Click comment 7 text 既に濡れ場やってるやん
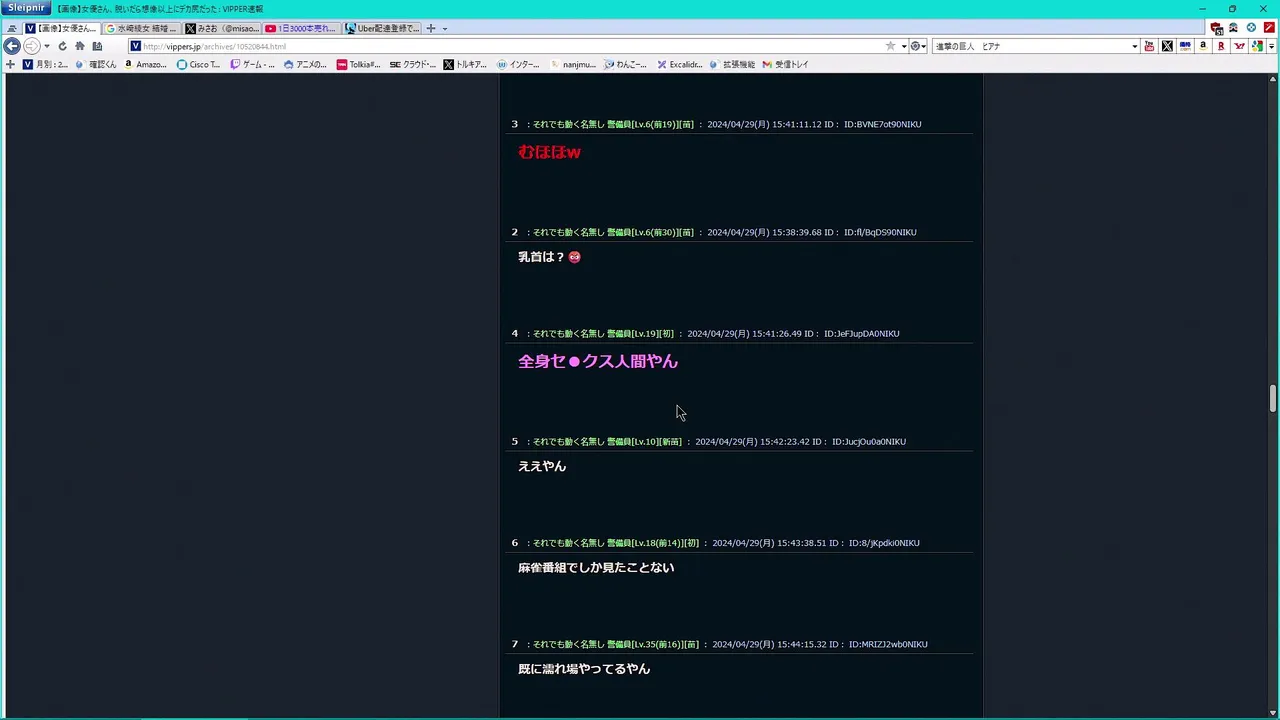Image resolution: width=1280 pixels, height=720 pixels. click(x=584, y=669)
